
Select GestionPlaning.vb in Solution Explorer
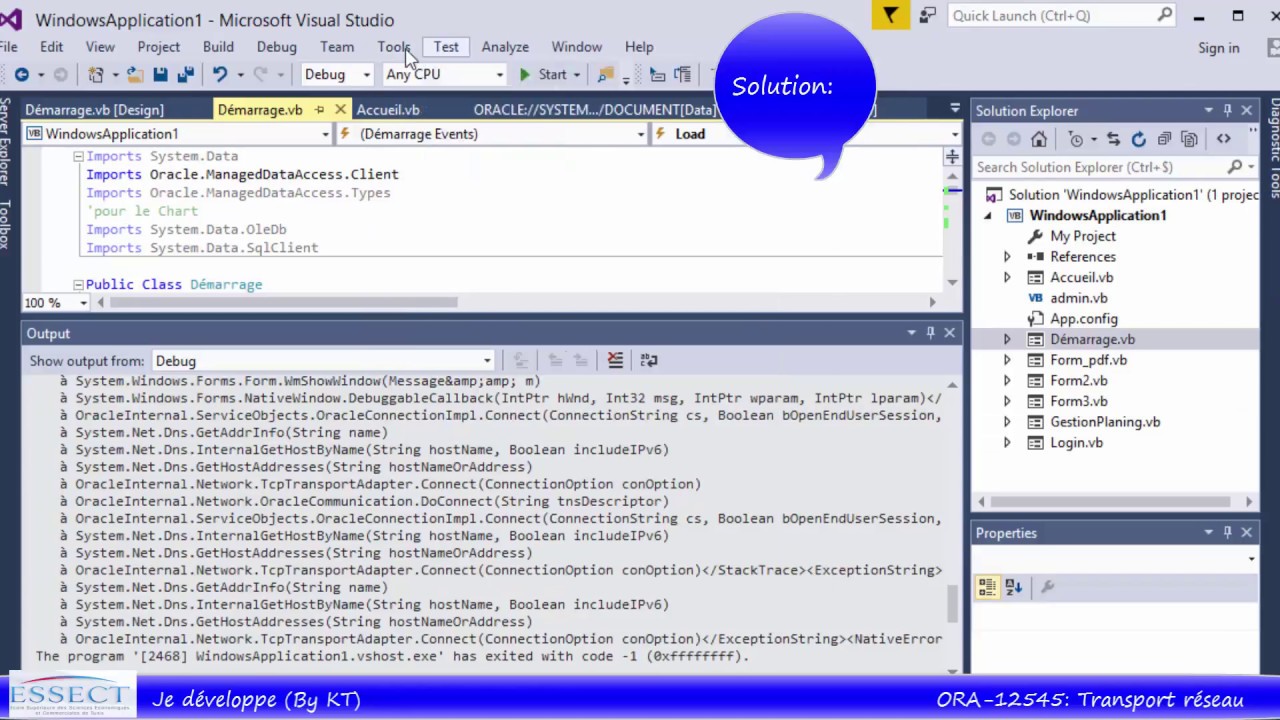tap(1105, 422)
